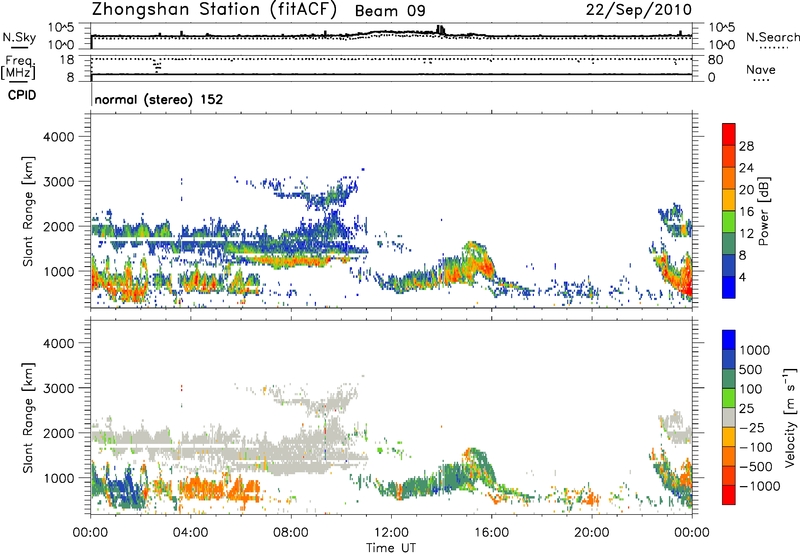The image size is (800, 554).
Task: Click the '100' tick on Velocity colorbar
Action: pos(751,389)
